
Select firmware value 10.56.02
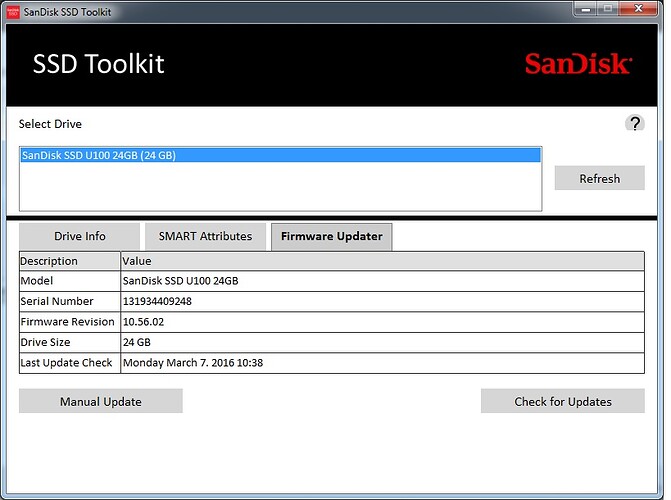(x=143, y=322)
